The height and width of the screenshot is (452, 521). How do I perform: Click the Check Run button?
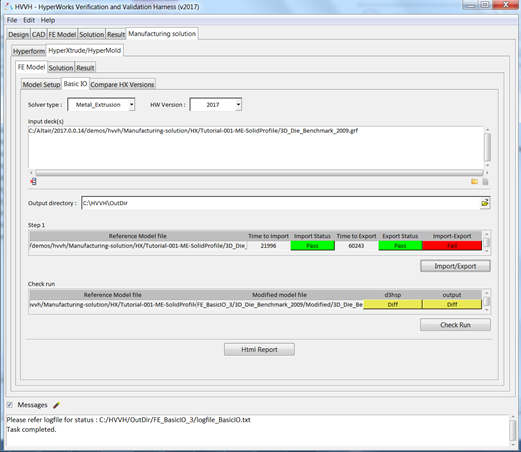click(x=455, y=325)
